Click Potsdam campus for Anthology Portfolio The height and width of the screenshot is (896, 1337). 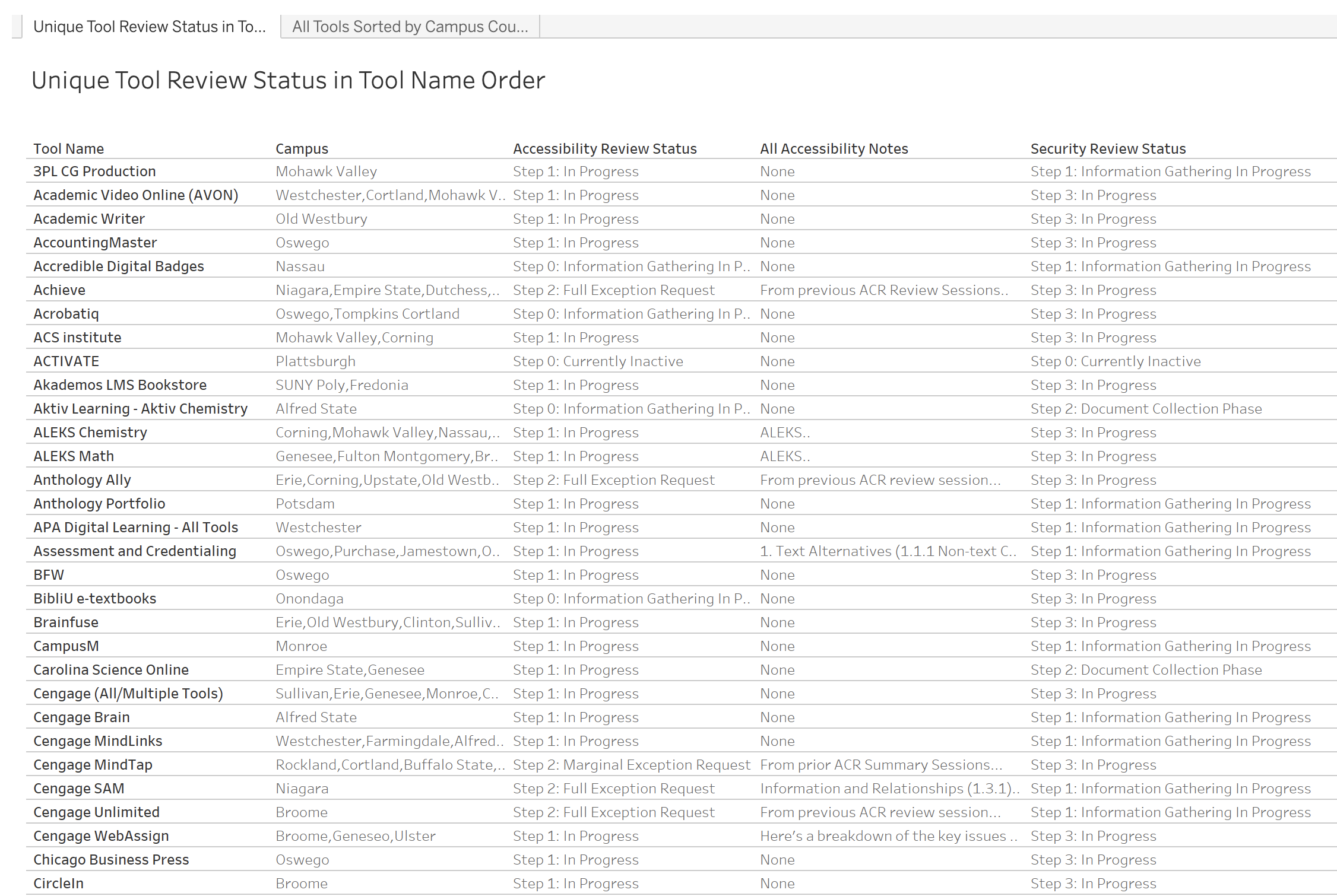click(x=305, y=504)
